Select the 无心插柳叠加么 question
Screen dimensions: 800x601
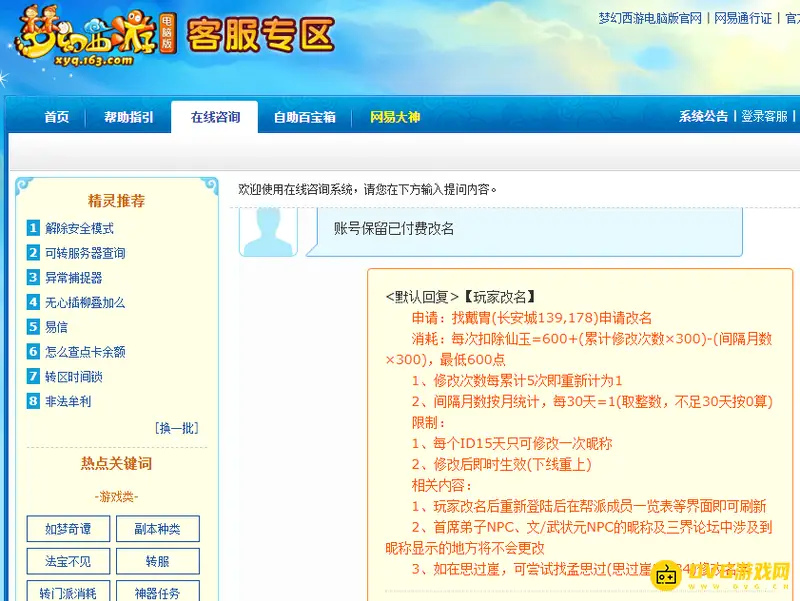[x=85, y=302]
